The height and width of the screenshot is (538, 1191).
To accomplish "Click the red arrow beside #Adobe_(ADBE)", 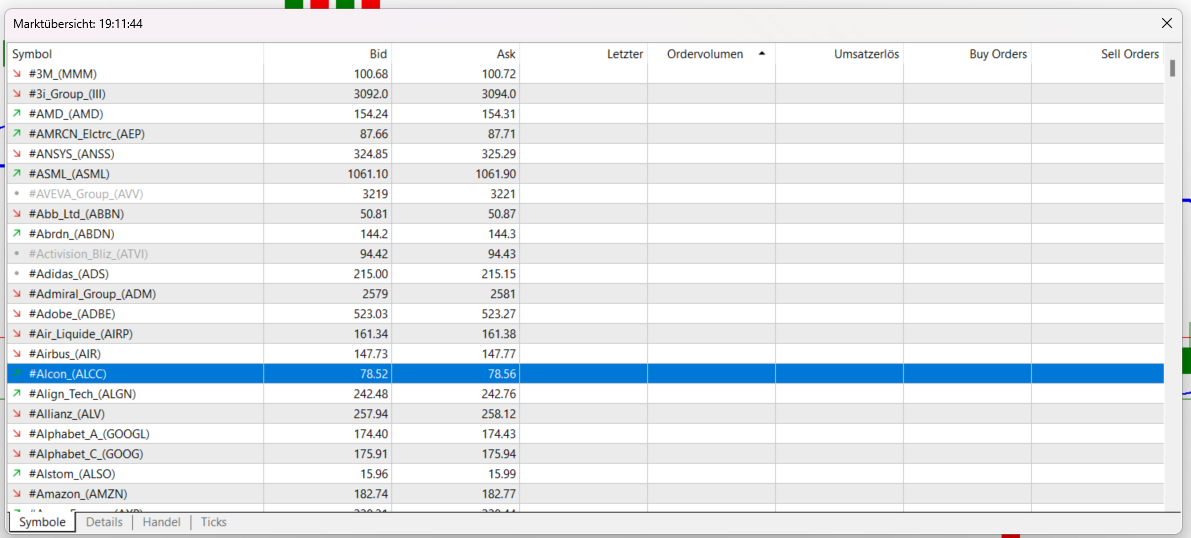I will 17,314.
